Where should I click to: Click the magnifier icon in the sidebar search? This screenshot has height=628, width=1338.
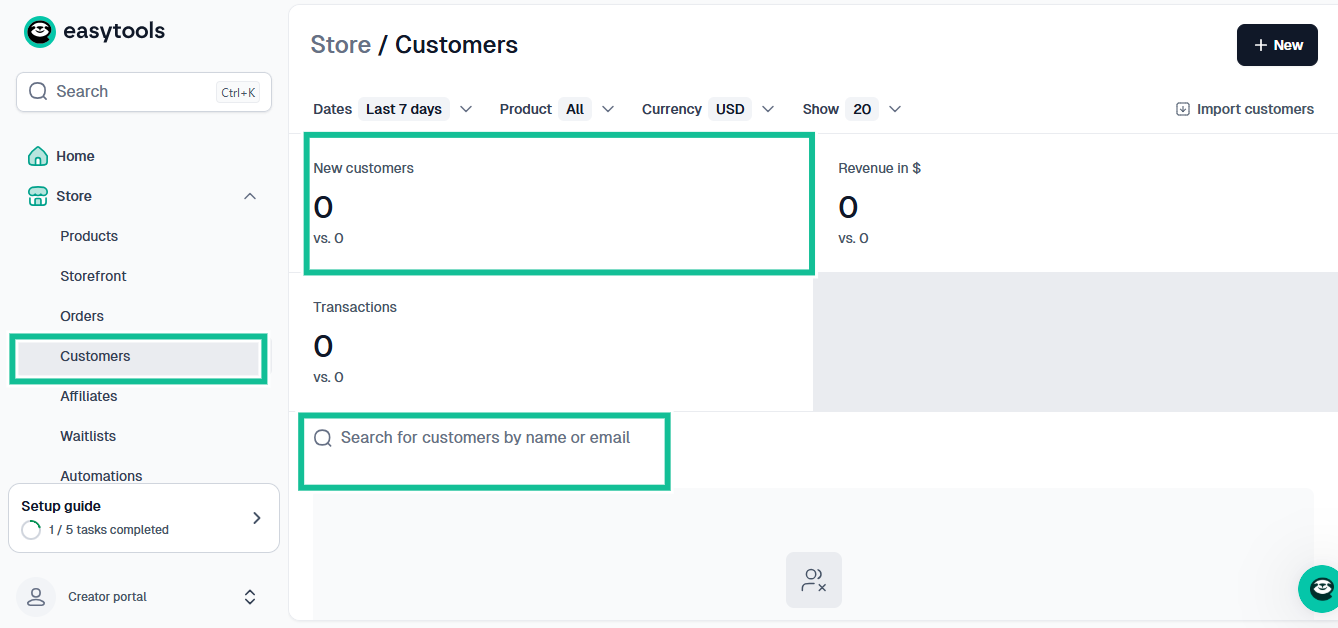point(38,91)
